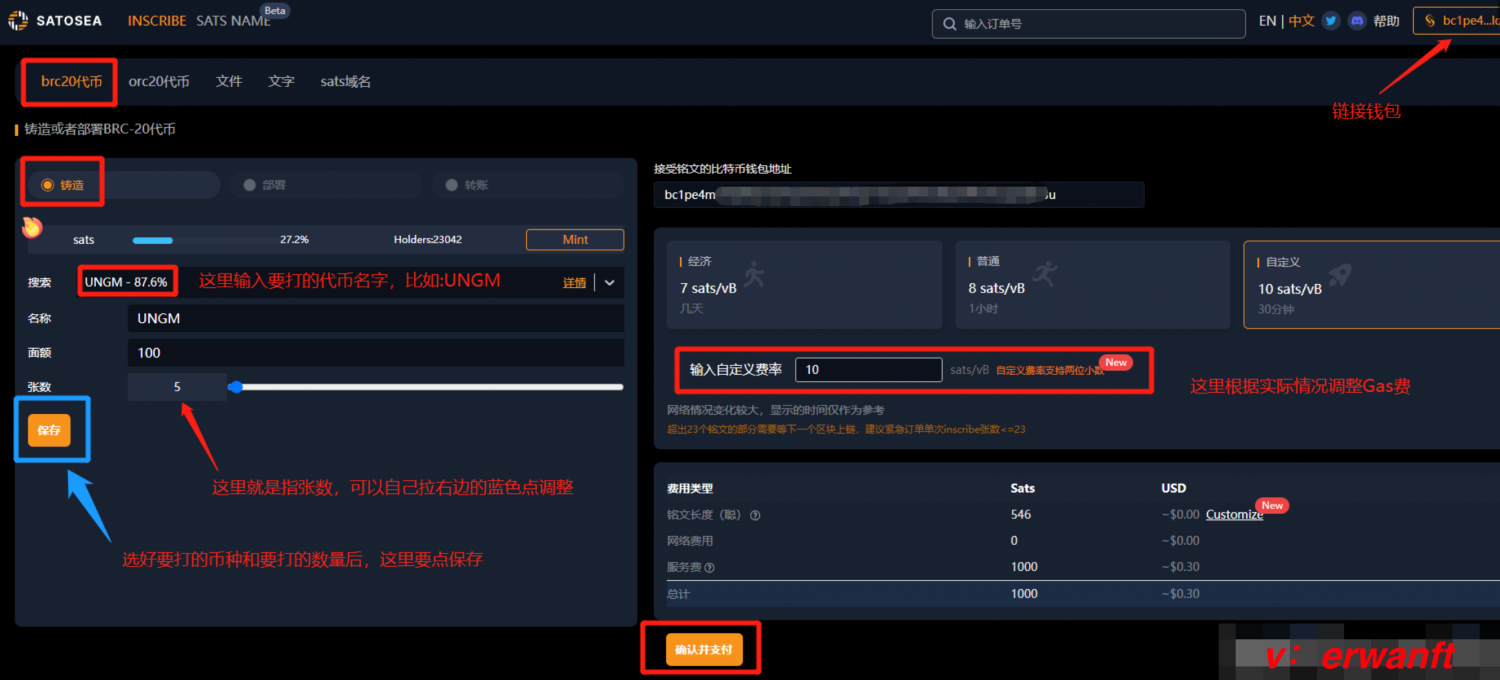Click the fire icon next to sats
The image size is (1500, 680).
pos(32,228)
